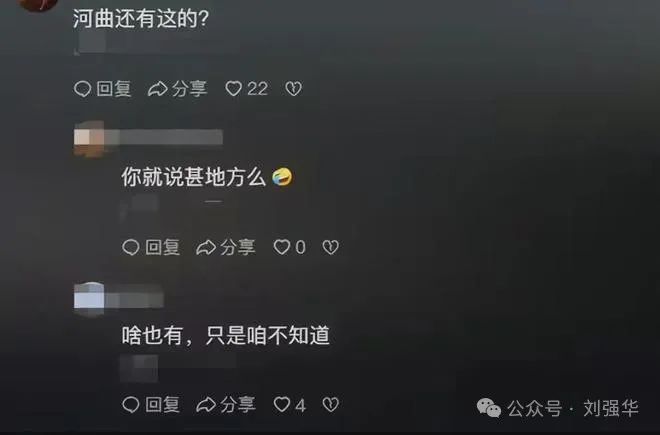This screenshot has width=660, height=435.
Task: Click share arrow icon under 你就说甚地方么 comment
Action: (206, 247)
